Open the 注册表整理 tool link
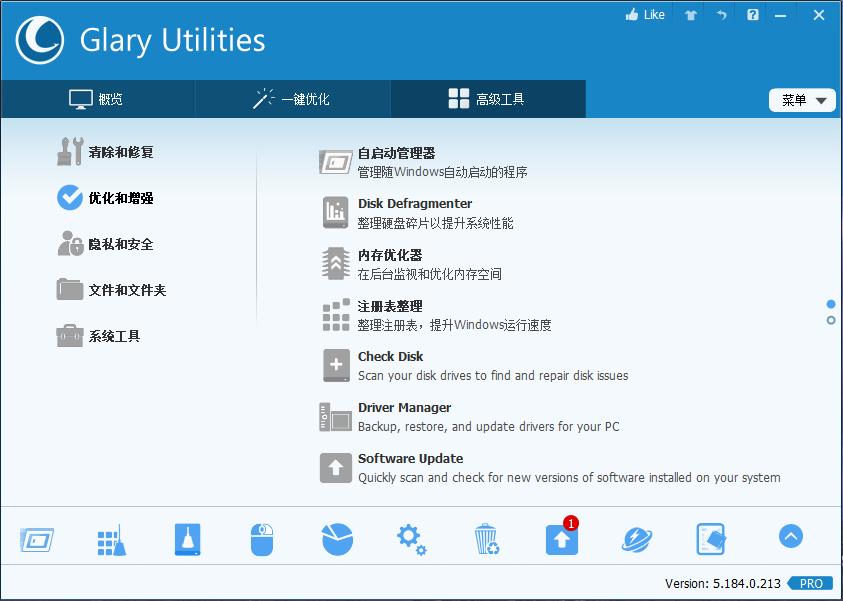This screenshot has height=601, width=843. pos(390,306)
